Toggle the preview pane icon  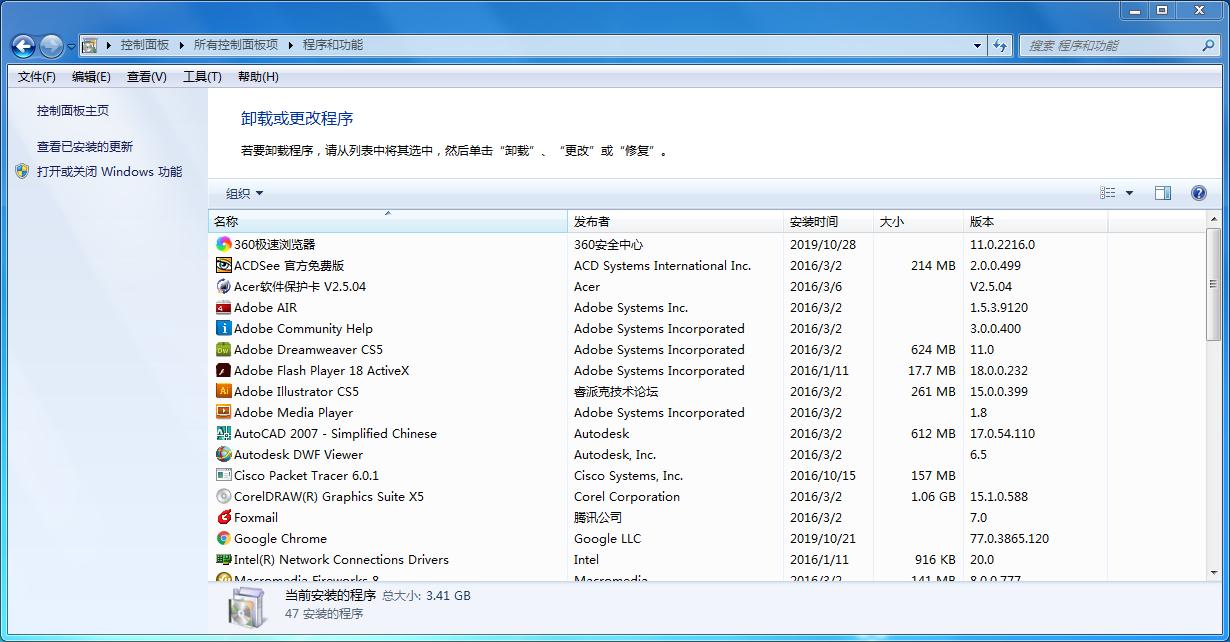[1162, 192]
